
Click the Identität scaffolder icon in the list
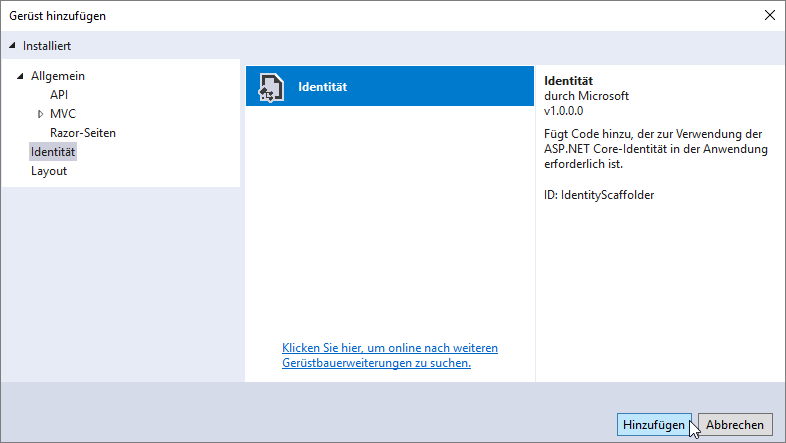tap(270, 87)
